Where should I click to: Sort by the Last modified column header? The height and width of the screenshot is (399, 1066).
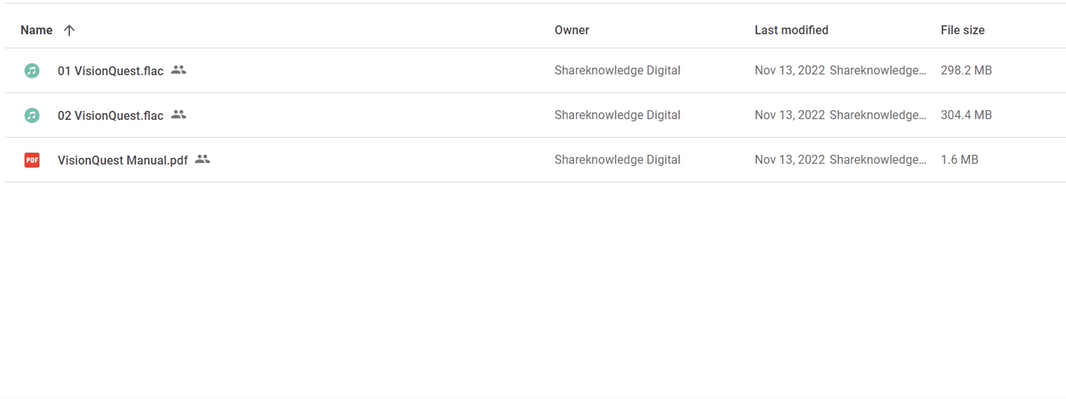tap(791, 30)
